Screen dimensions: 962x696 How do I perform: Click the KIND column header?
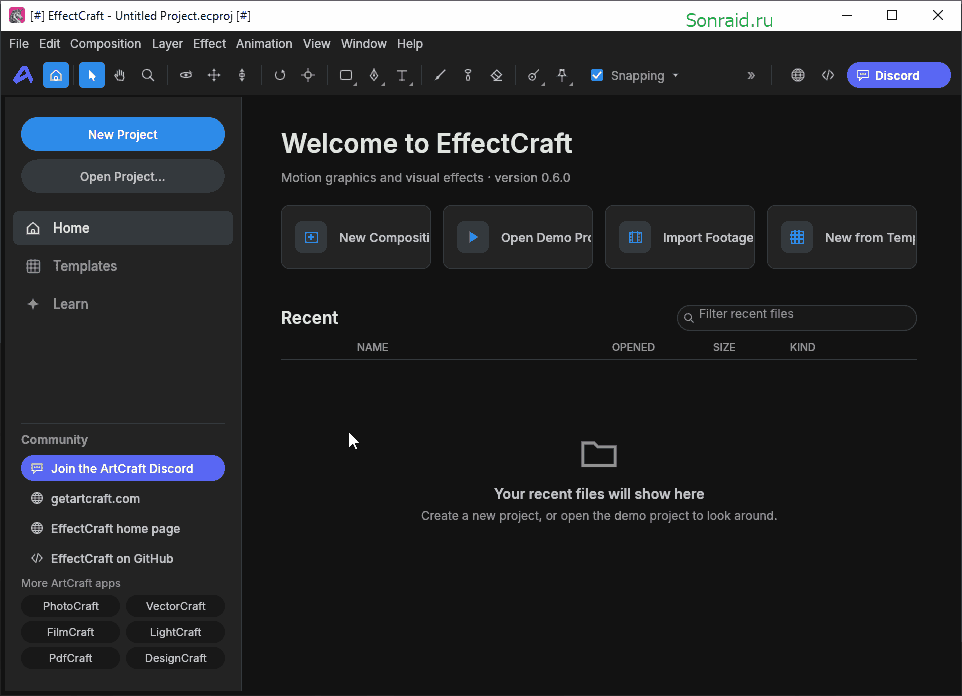[802, 347]
